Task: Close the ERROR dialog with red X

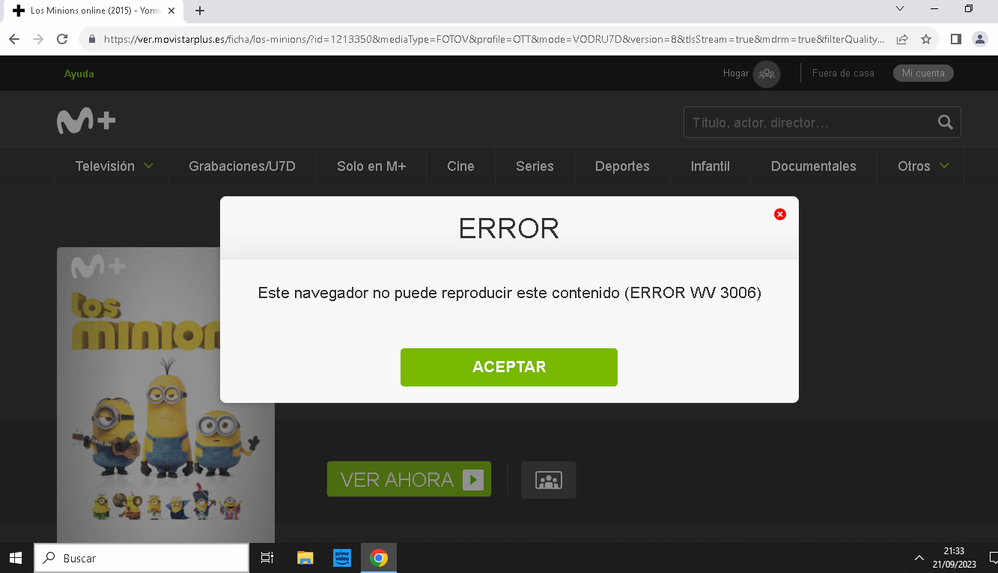Action: [x=780, y=215]
